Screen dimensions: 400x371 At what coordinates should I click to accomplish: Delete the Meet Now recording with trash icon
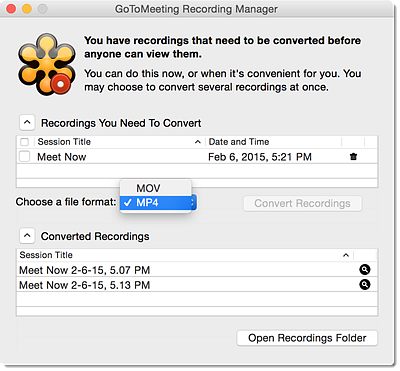pyautogui.click(x=353, y=156)
